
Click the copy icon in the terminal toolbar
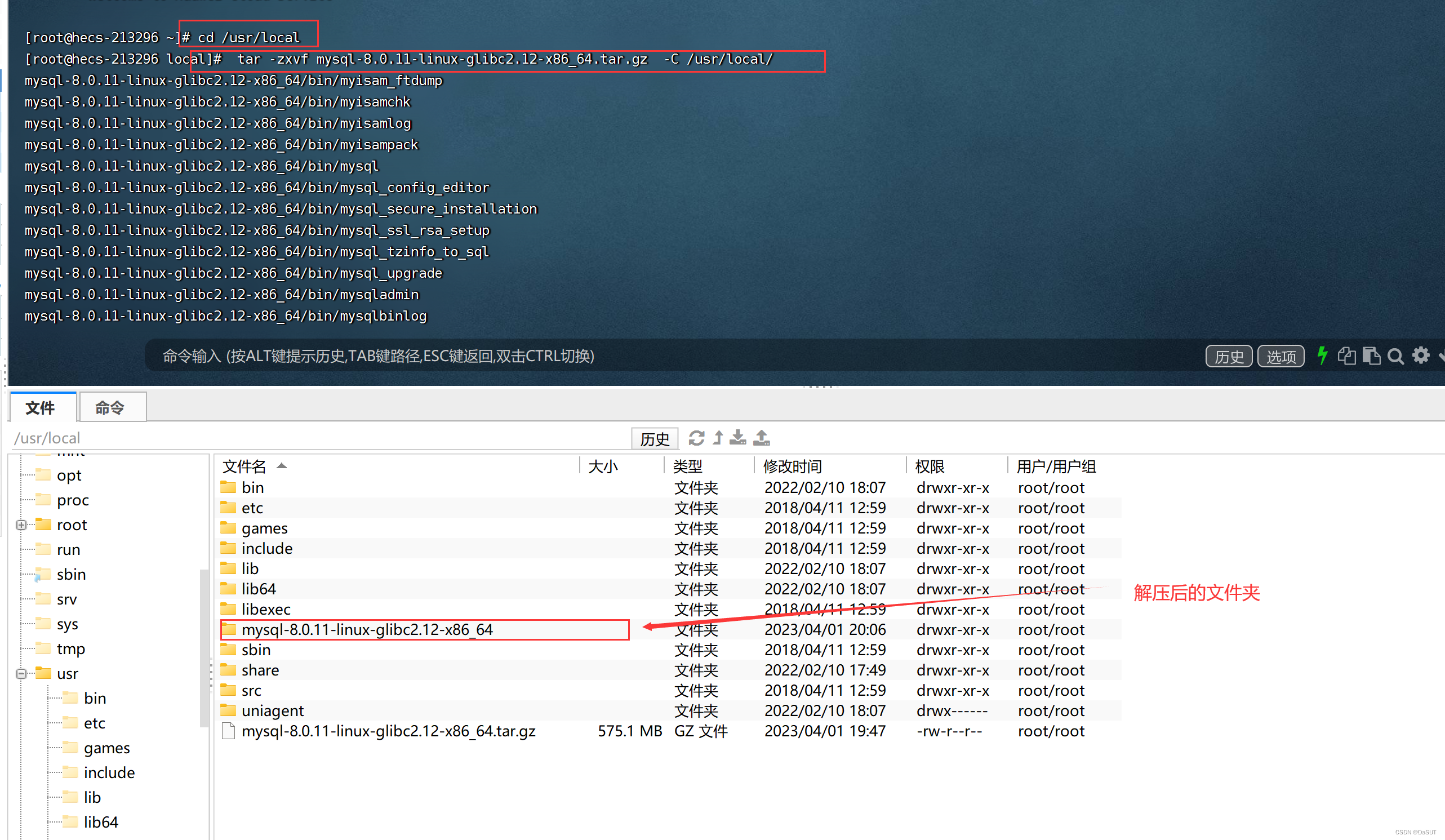click(1346, 356)
